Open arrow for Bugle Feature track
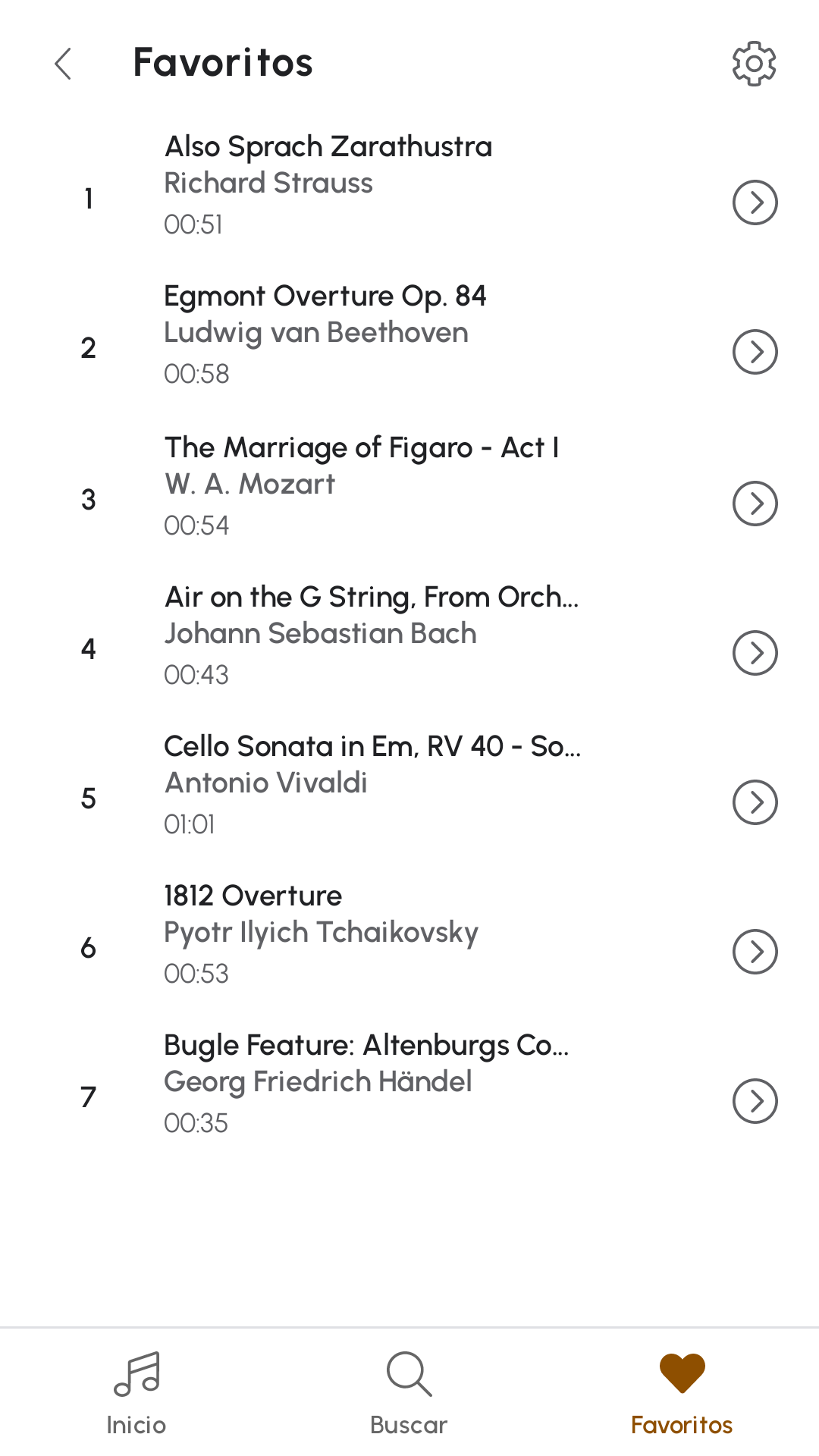Screen dimensions: 819x1456 pyautogui.click(x=755, y=1101)
